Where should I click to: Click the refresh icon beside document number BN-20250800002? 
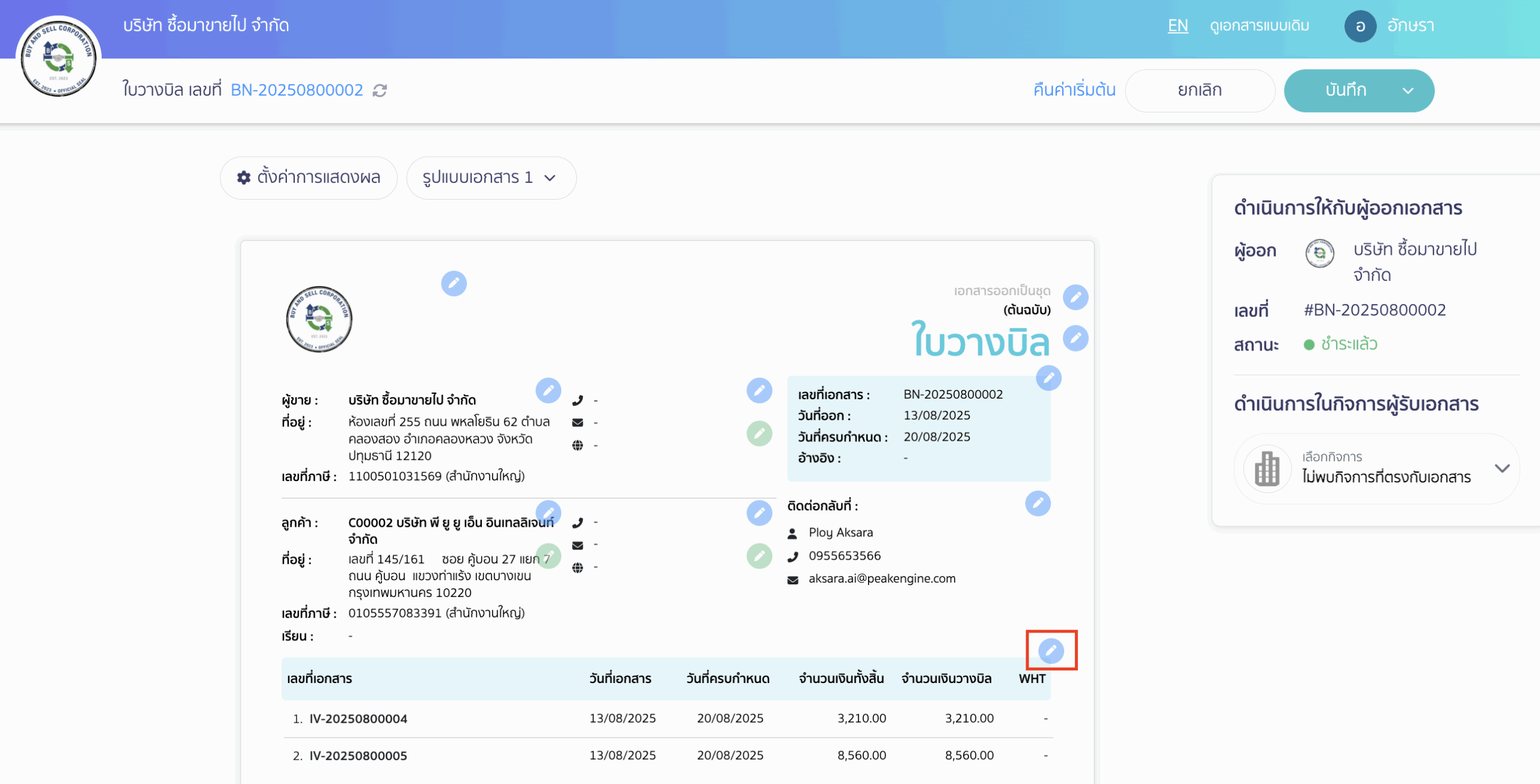pos(380,90)
